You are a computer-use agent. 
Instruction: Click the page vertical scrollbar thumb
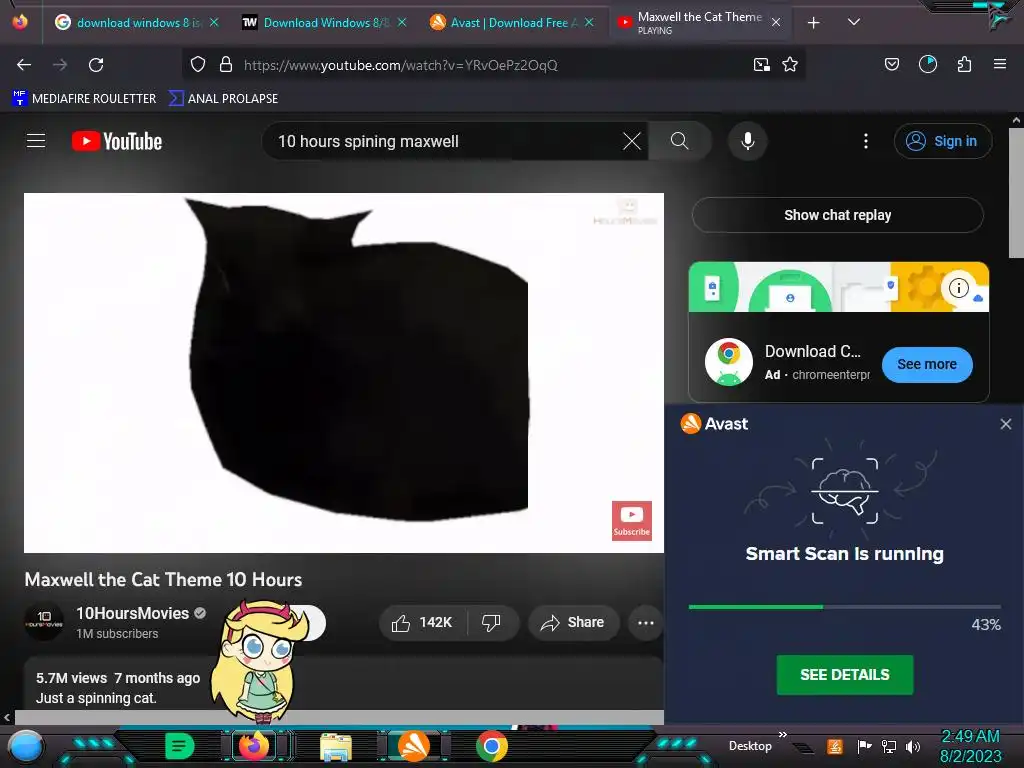point(1016,193)
